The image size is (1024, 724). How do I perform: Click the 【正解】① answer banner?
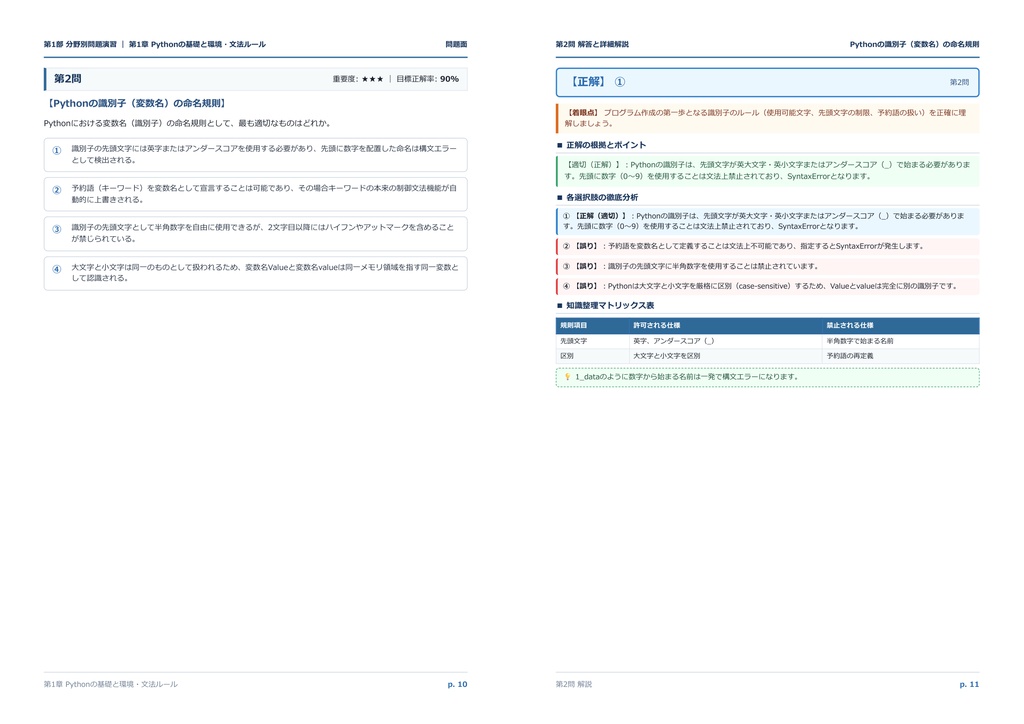[767, 82]
